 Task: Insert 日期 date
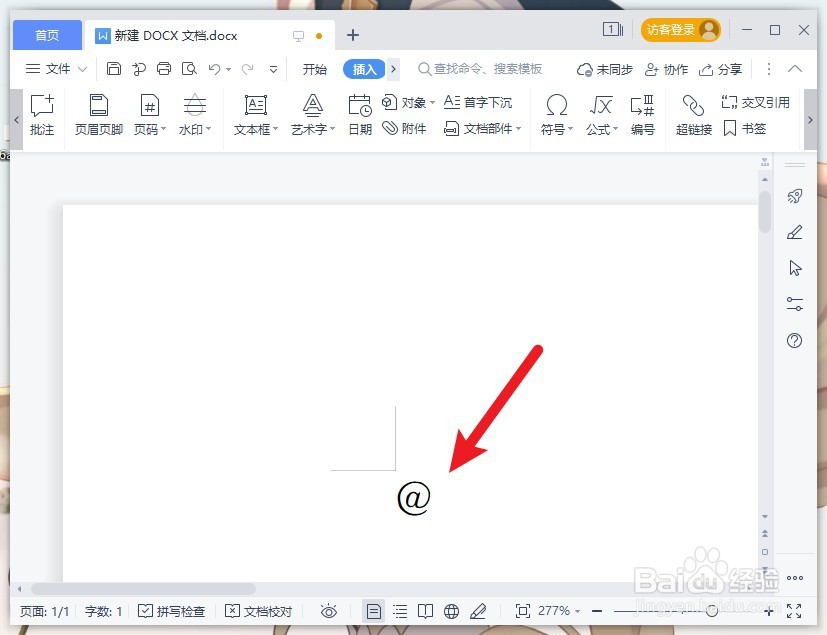point(360,115)
